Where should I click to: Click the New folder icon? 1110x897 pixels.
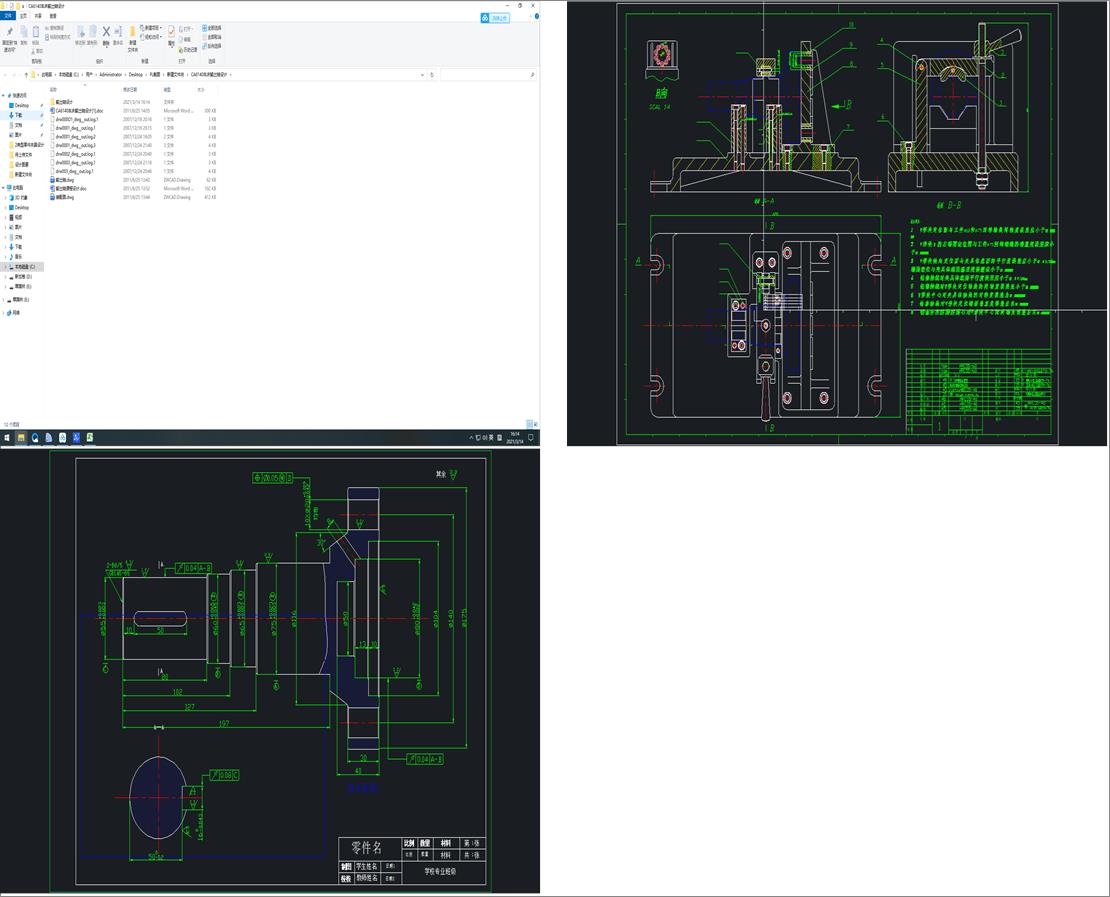(133, 33)
